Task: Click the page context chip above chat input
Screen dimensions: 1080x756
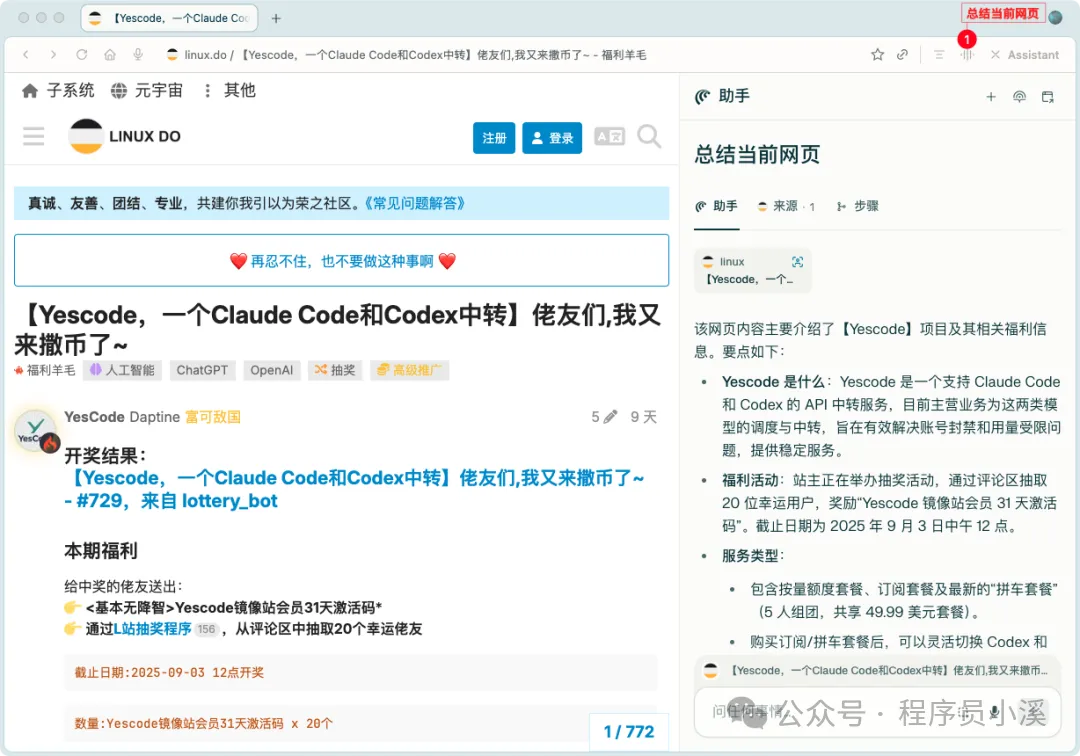Action: point(877,670)
